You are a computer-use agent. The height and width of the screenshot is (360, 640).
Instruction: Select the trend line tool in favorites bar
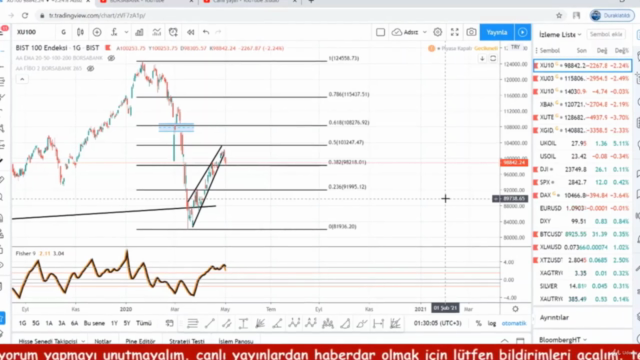[209, 324]
